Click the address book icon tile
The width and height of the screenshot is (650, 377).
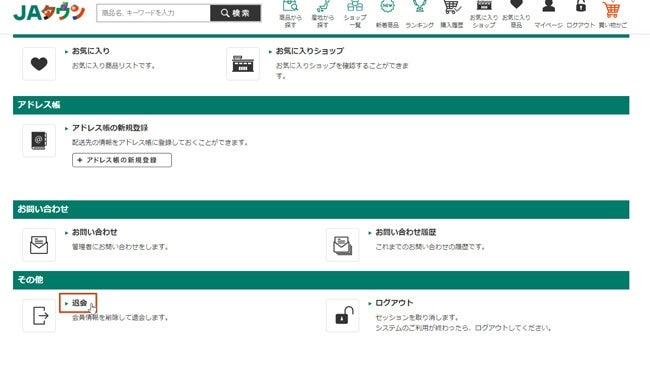click(39, 141)
